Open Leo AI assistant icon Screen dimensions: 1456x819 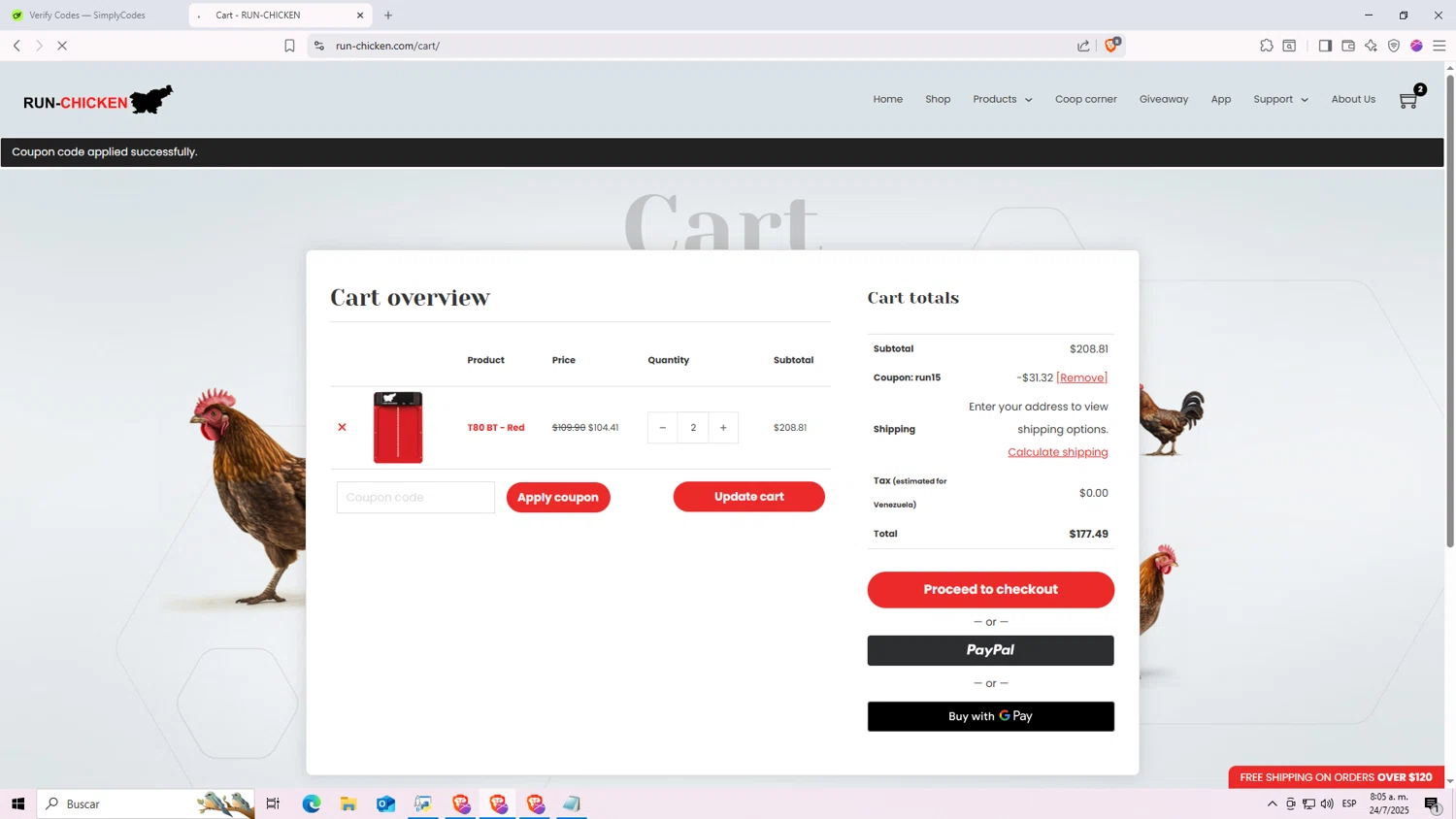[1371, 46]
